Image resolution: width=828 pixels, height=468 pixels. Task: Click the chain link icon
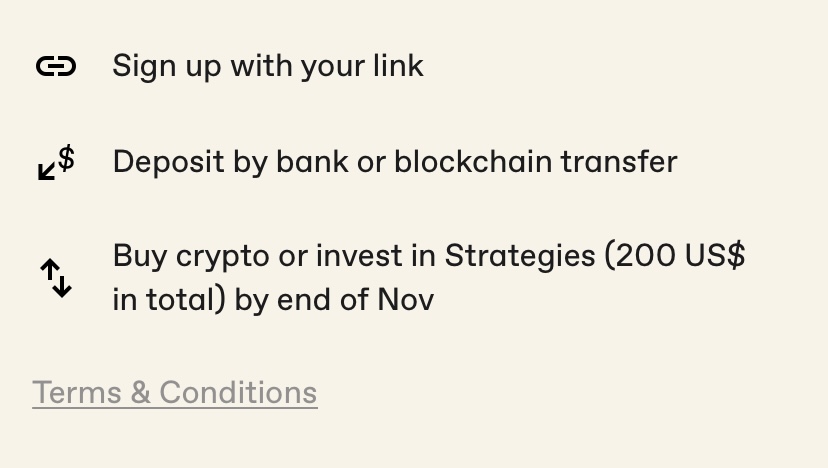56,66
